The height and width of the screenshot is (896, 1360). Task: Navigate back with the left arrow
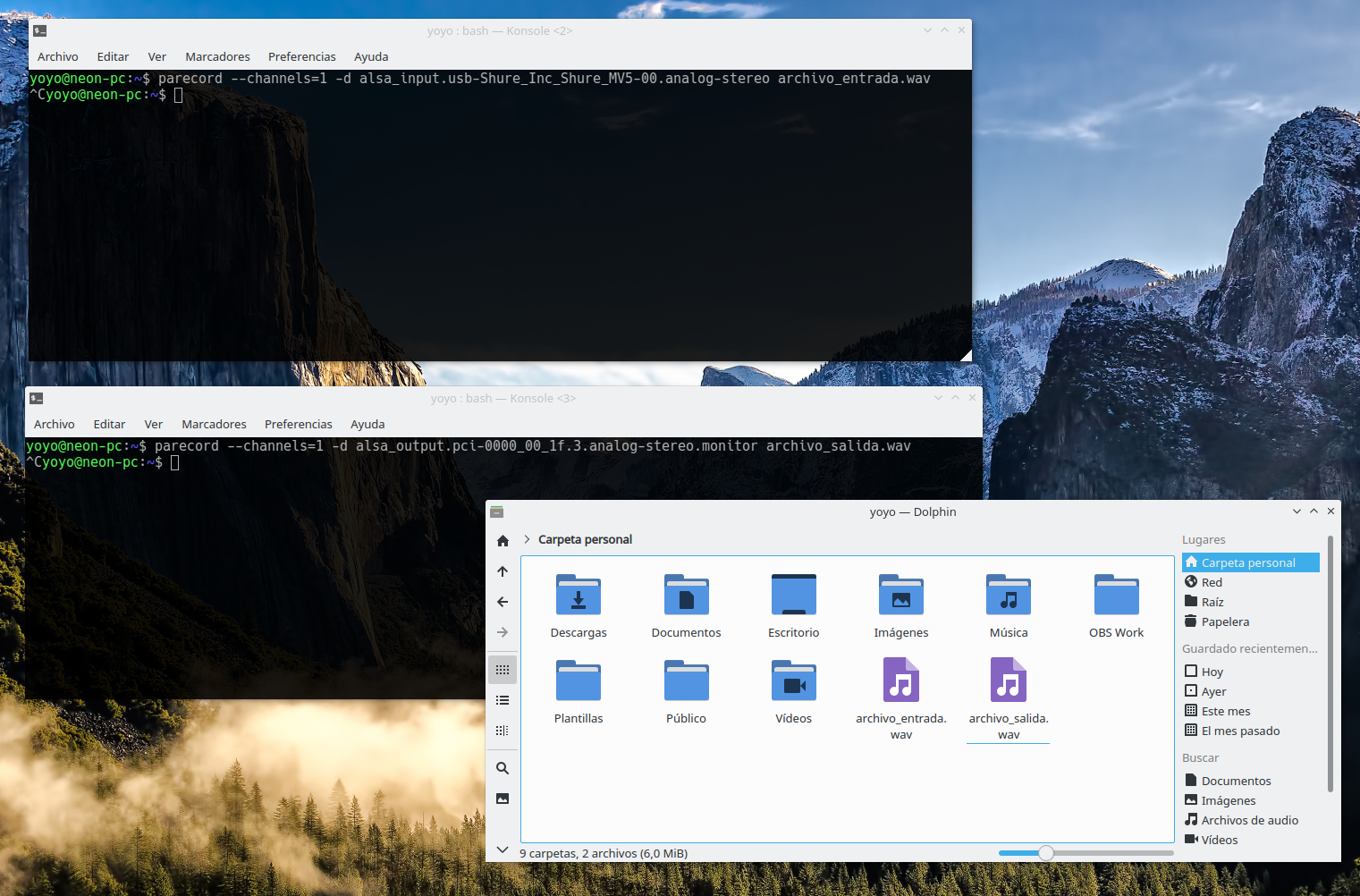click(x=503, y=602)
